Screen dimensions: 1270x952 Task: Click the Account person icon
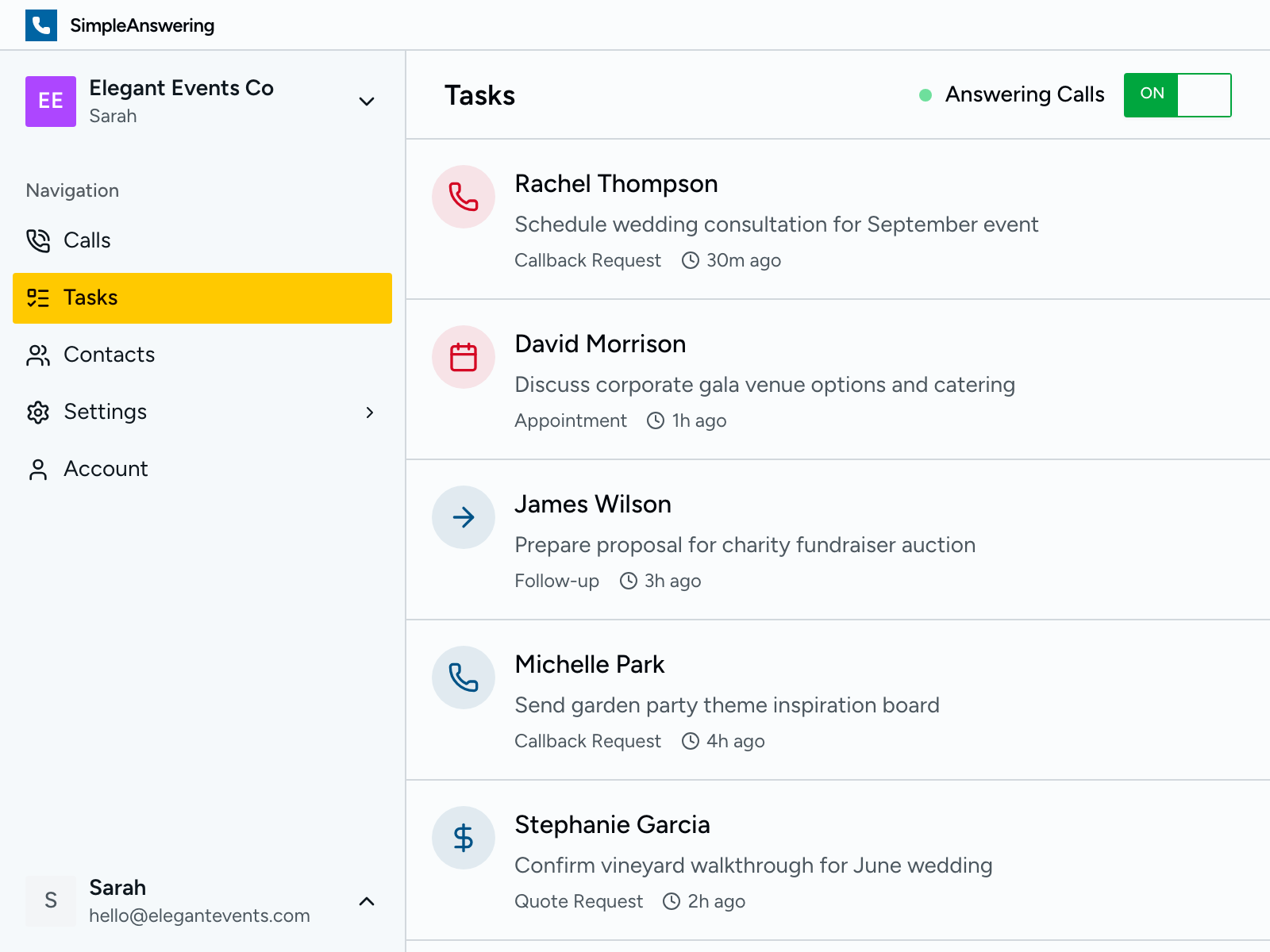click(38, 469)
